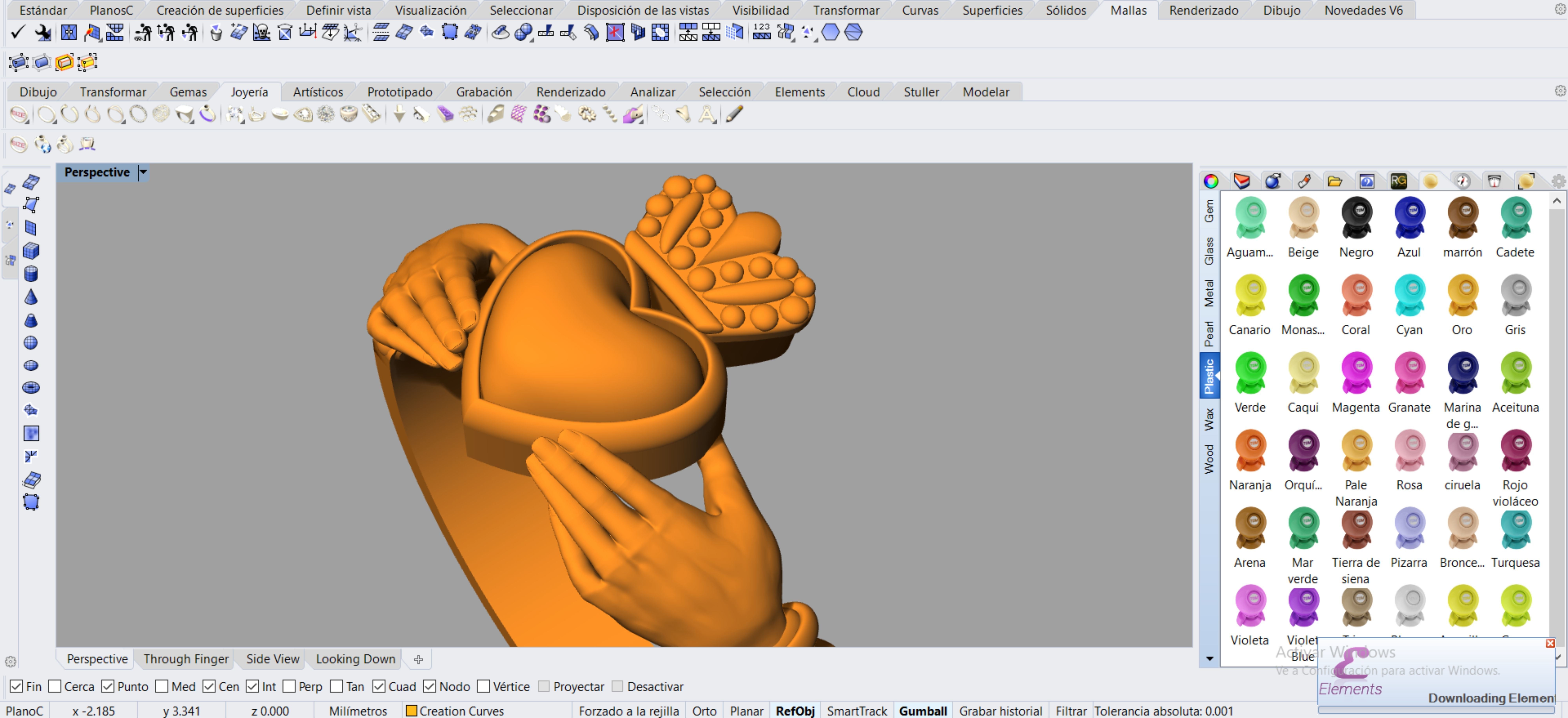
Task: Open the PlanoC coordinate system selector
Action: pyautogui.click(x=24, y=711)
